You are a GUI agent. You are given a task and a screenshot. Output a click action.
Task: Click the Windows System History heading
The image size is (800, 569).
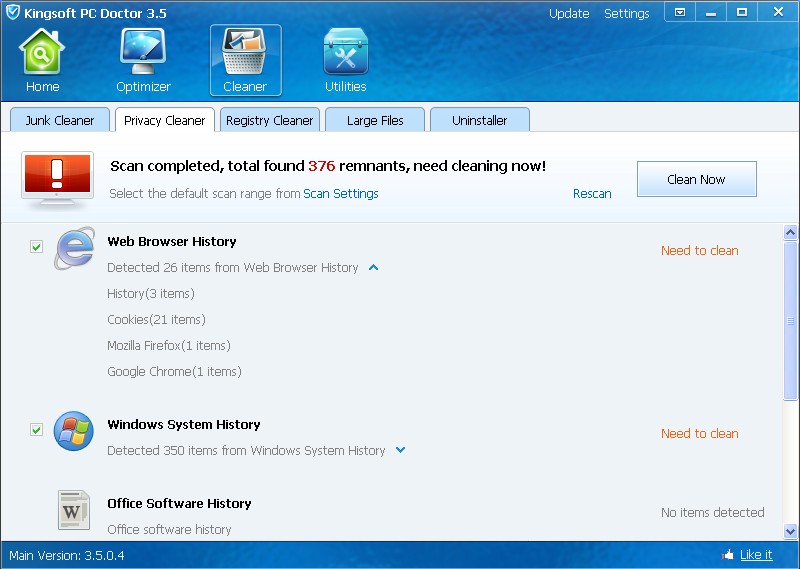184,424
